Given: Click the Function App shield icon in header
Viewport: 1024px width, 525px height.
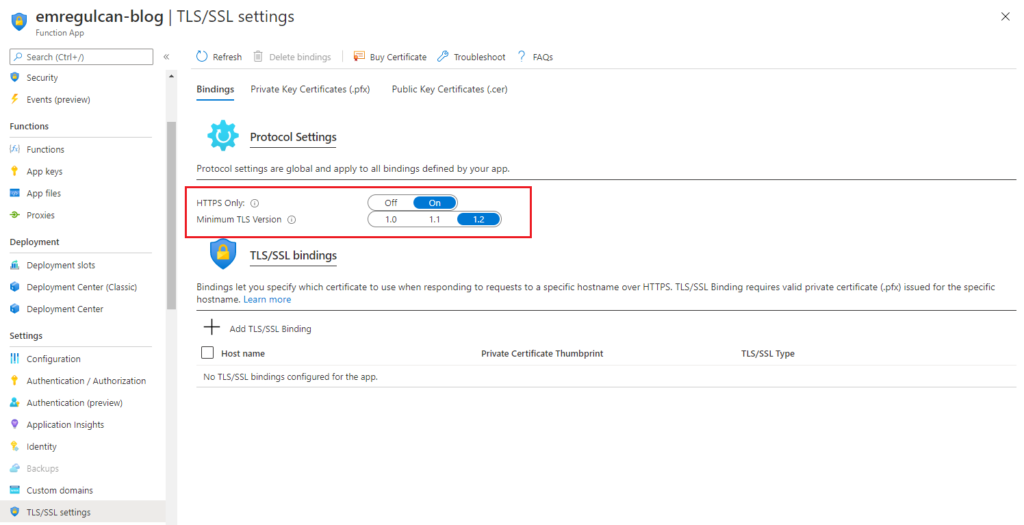Looking at the screenshot, I should 19,20.
